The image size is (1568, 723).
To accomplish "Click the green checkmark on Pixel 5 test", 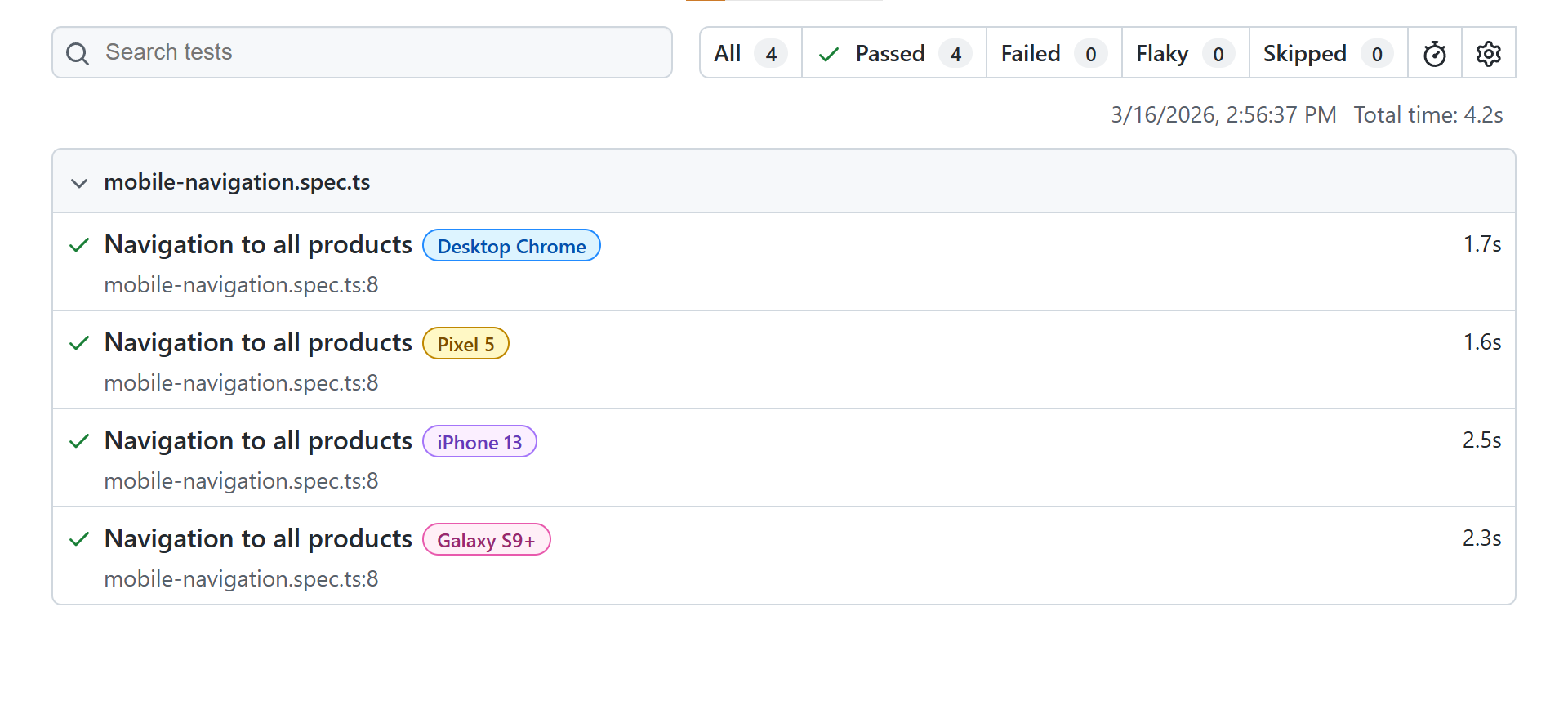I will click(x=79, y=343).
